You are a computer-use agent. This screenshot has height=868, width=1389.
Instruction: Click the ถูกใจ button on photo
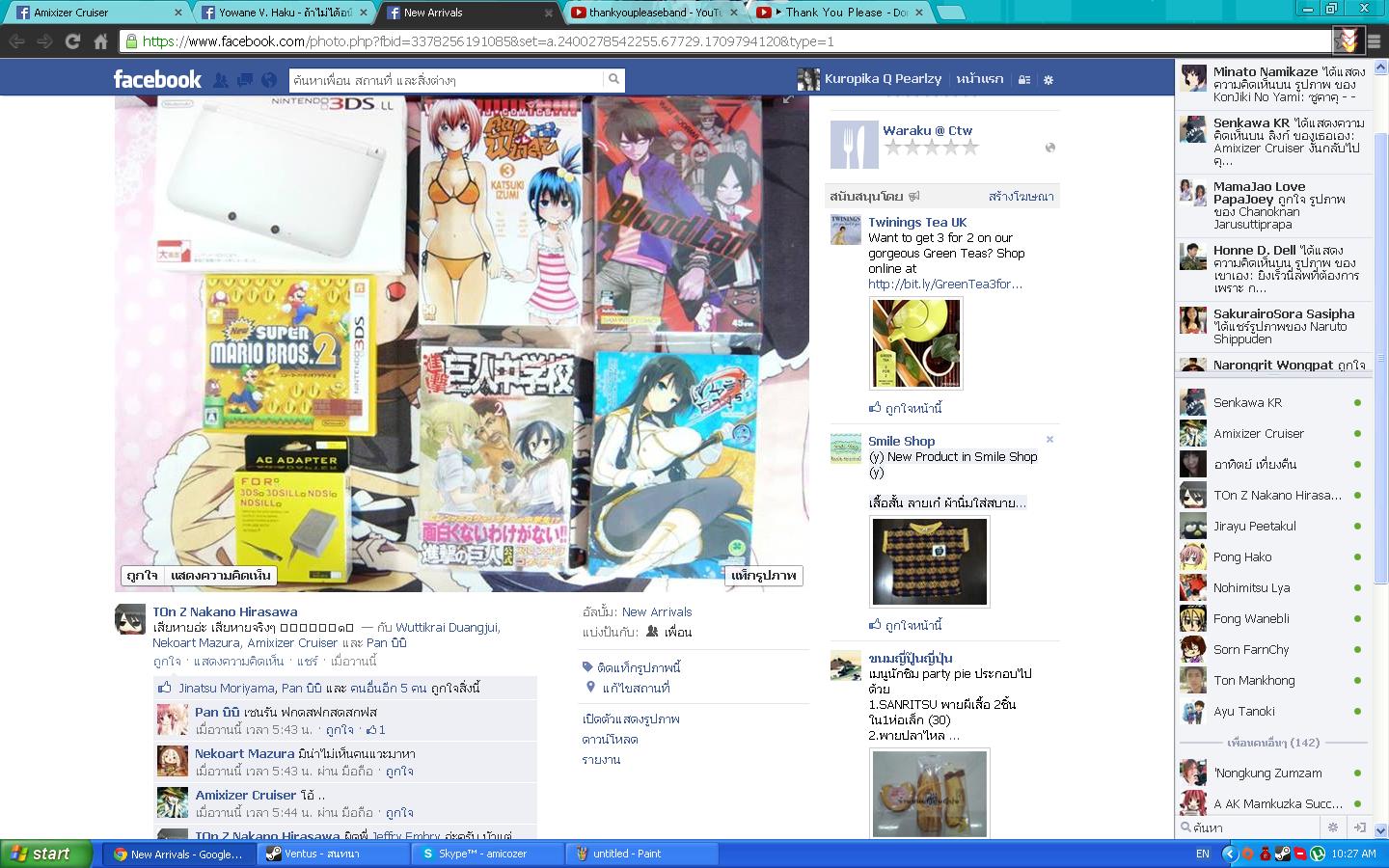click(142, 576)
